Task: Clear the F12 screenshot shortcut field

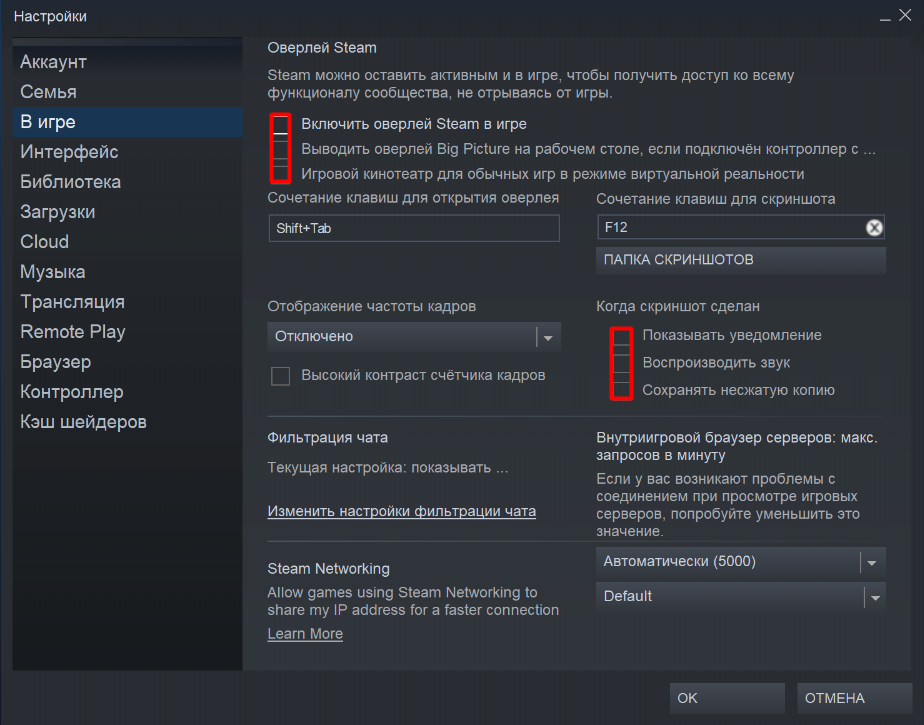Action: tap(874, 228)
